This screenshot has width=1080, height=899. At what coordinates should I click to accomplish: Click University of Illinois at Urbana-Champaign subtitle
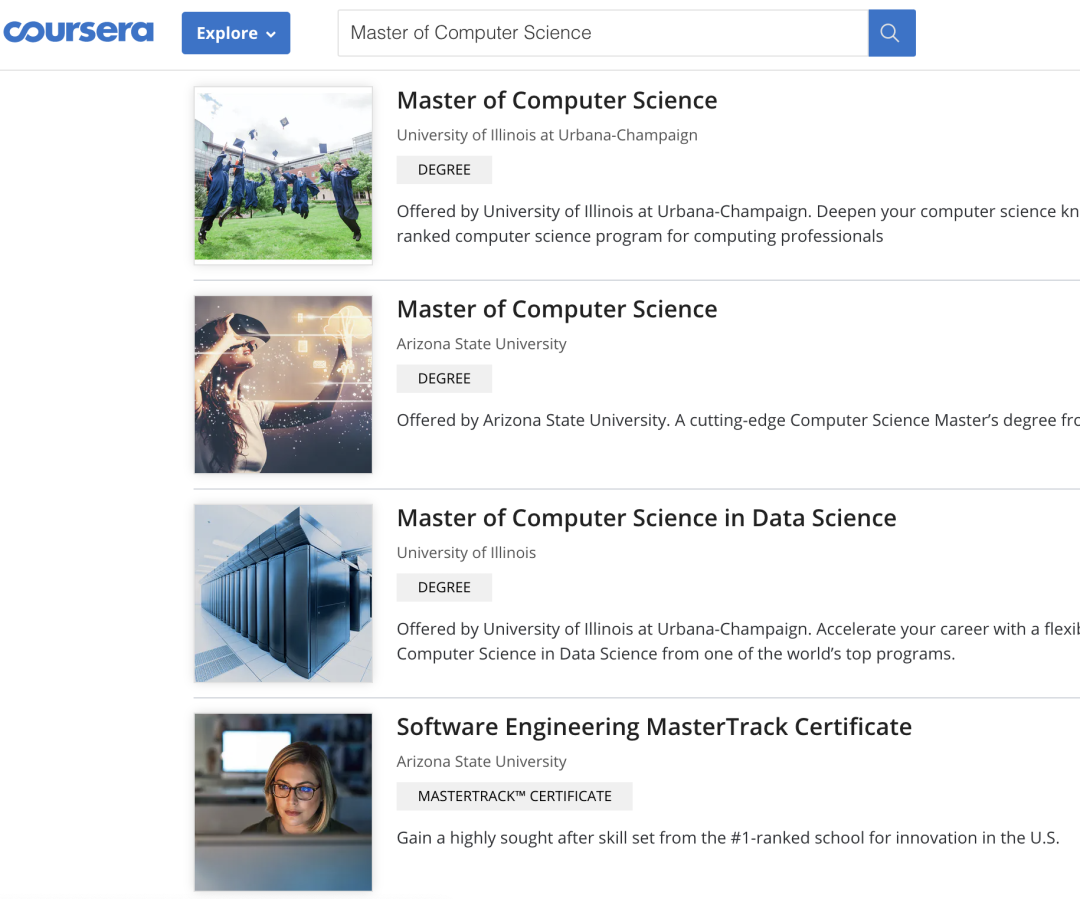click(547, 135)
